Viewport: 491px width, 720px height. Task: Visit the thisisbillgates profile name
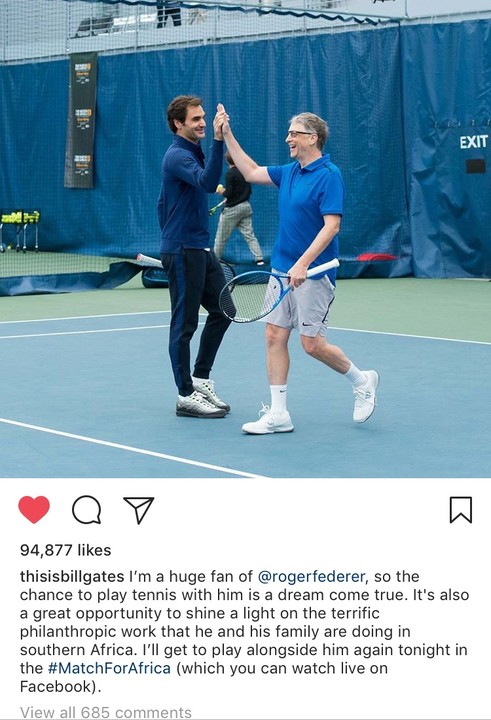(x=72, y=576)
